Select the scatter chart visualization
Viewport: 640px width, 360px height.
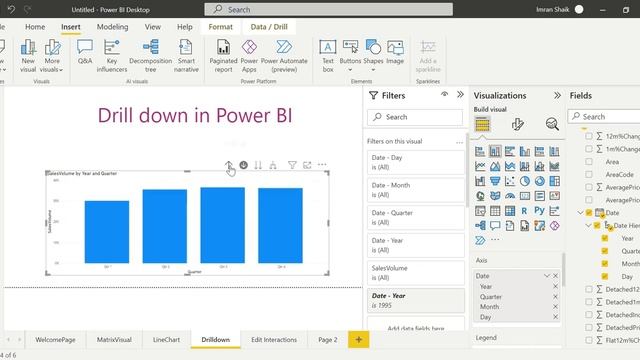click(510, 181)
